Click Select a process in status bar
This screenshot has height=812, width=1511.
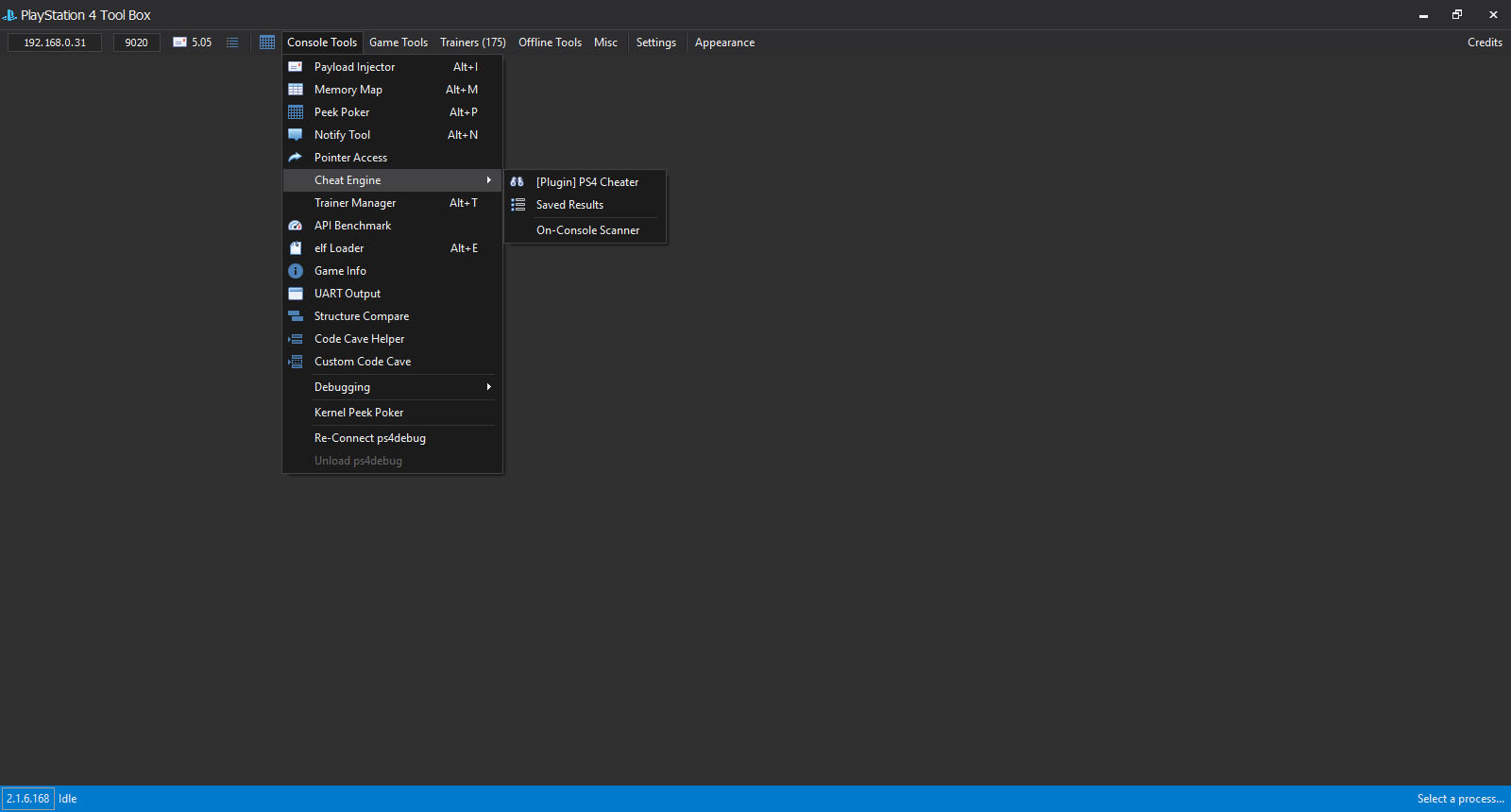(1460, 799)
